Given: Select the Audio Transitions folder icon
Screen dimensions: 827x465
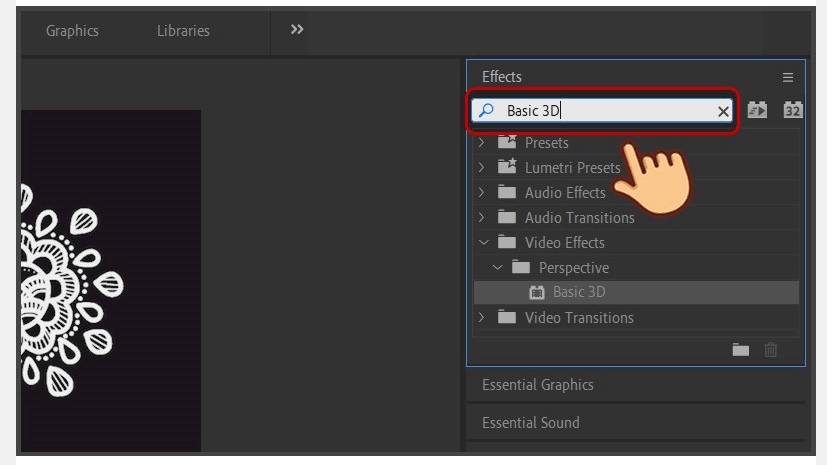Looking at the screenshot, I should tap(507, 217).
